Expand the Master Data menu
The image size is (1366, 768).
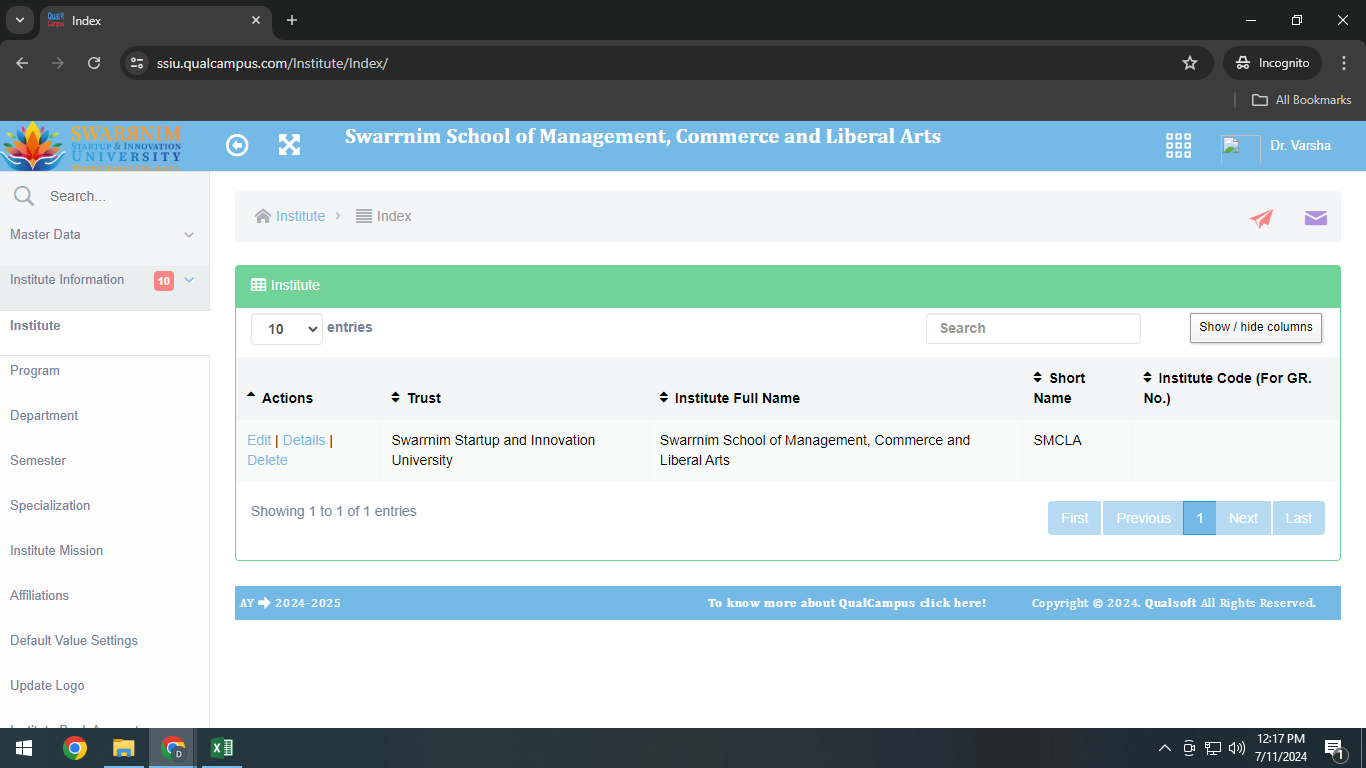coord(104,234)
